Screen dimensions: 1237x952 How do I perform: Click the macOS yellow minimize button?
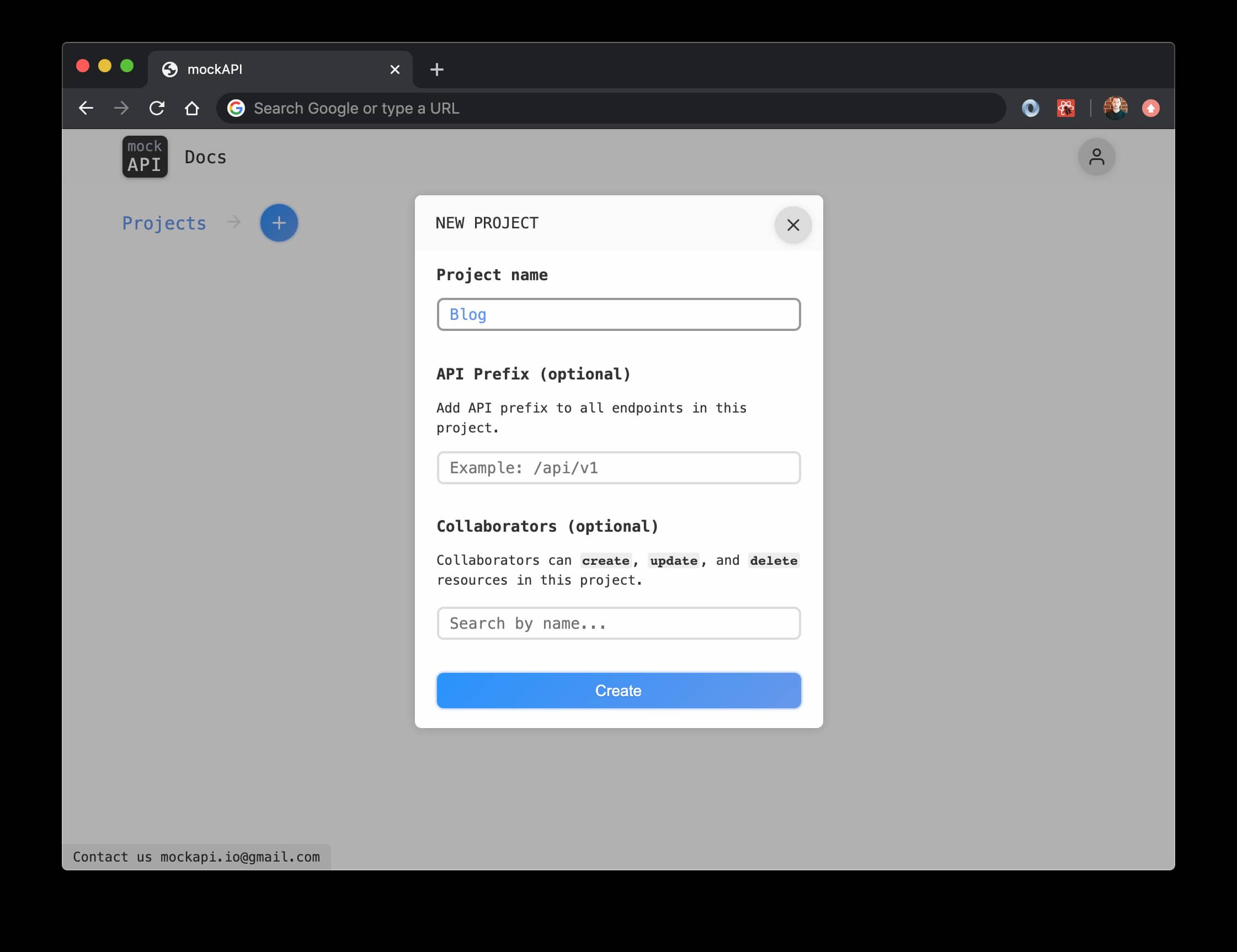(x=105, y=66)
